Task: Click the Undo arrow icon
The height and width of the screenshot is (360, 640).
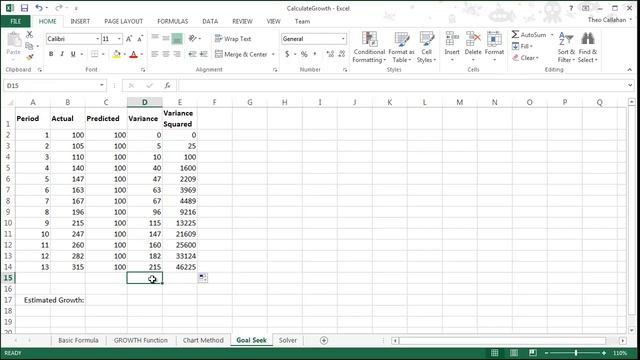Action: point(39,8)
